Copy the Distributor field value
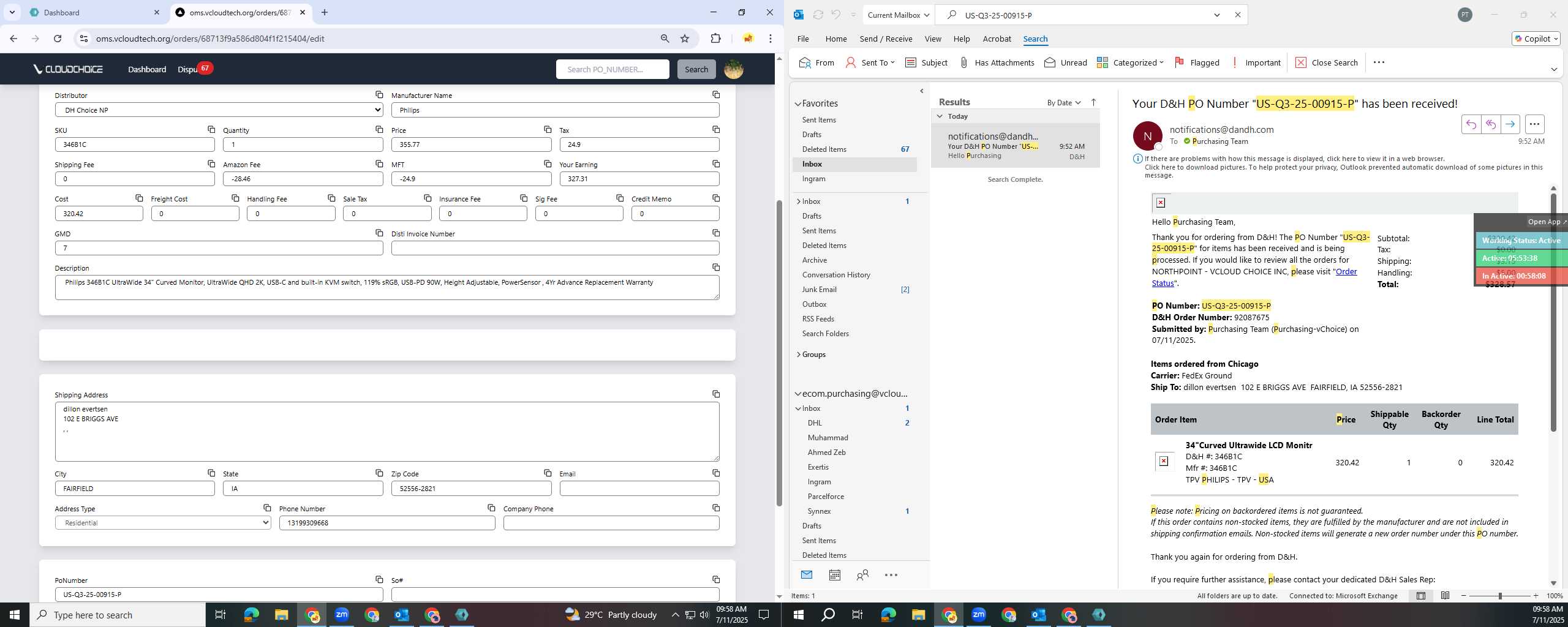The height and width of the screenshot is (627, 1568). (x=379, y=94)
